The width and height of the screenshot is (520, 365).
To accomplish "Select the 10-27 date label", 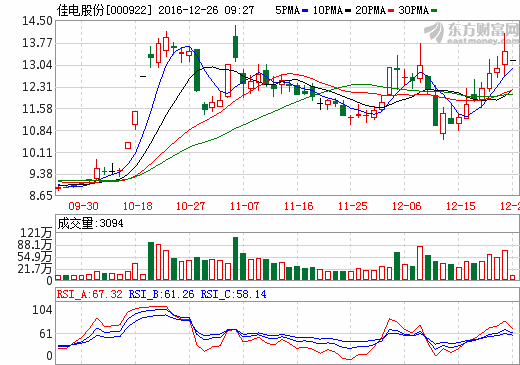I will pos(190,206).
